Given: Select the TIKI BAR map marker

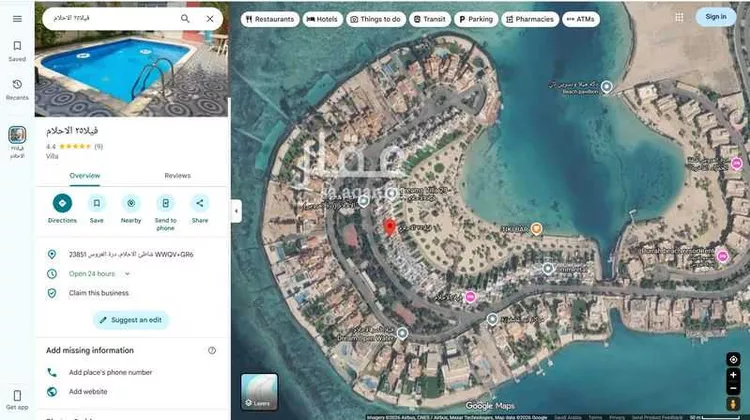Looking at the screenshot, I should pyautogui.click(x=536, y=229).
